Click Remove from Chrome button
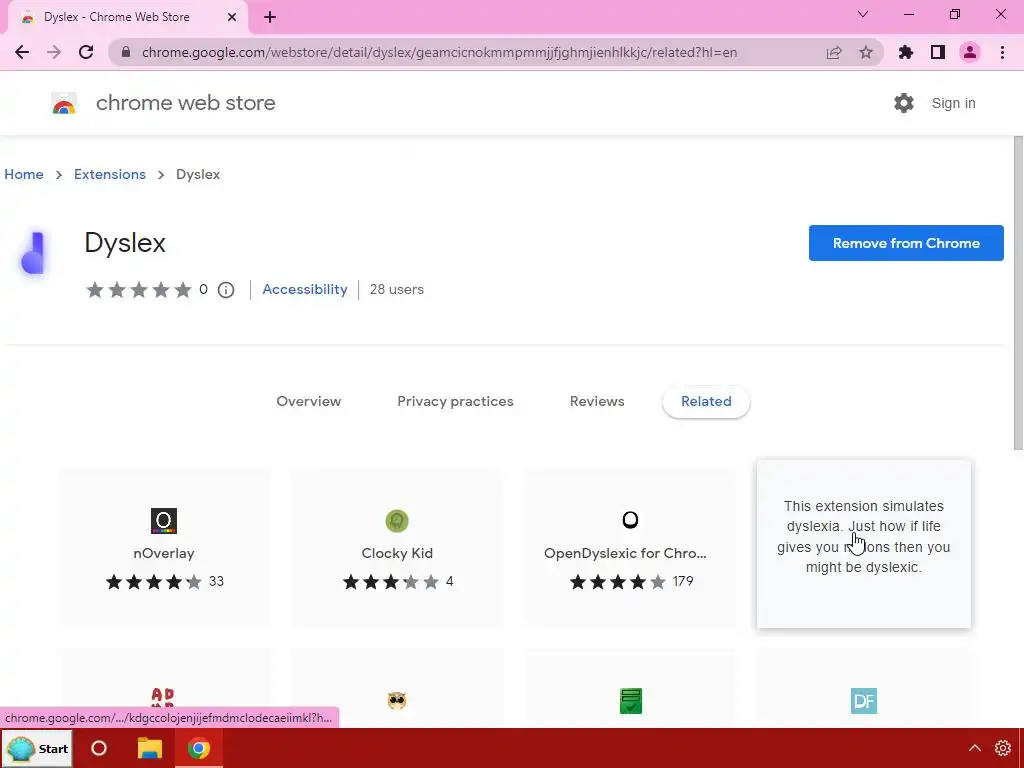 click(x=906, y=243)
